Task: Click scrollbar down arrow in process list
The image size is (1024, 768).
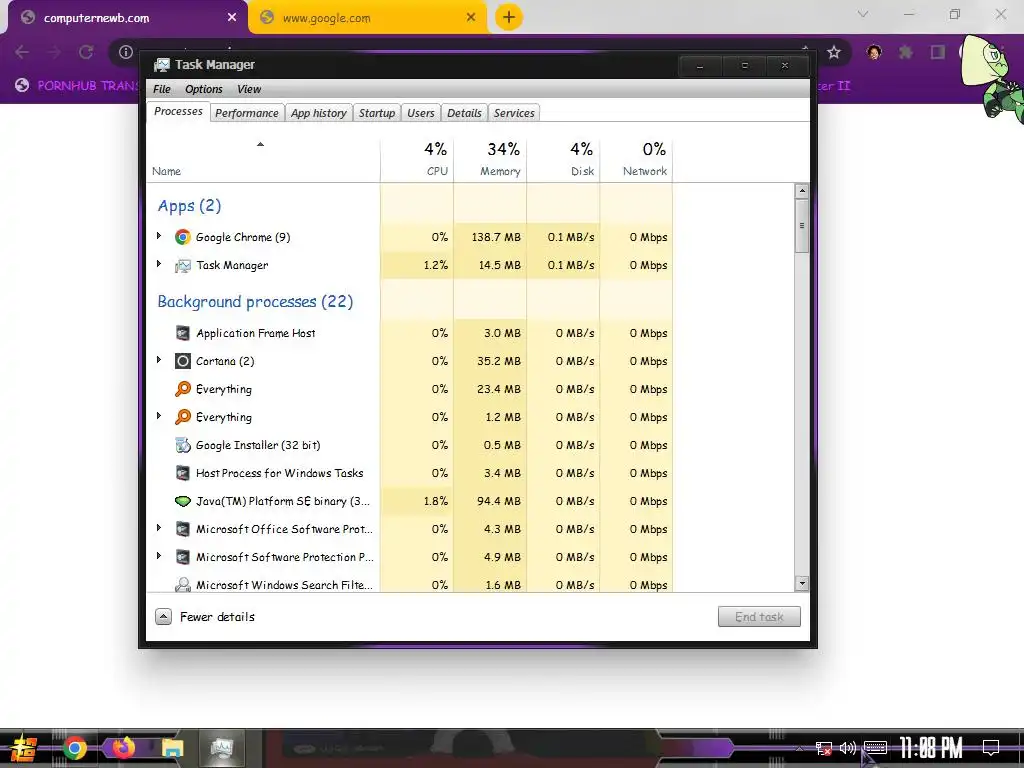Action: tap(802, 583)
